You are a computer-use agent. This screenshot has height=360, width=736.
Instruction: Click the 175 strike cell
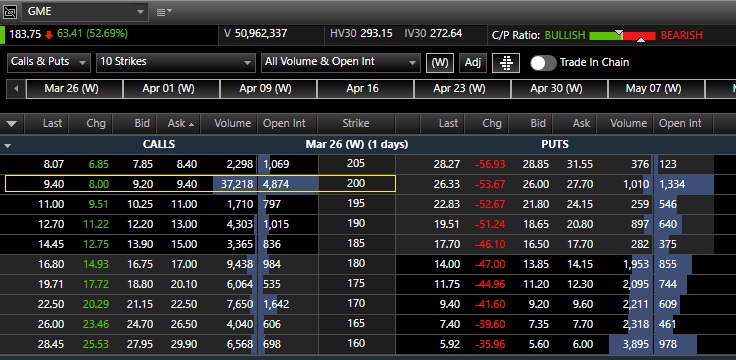point(356,283)
